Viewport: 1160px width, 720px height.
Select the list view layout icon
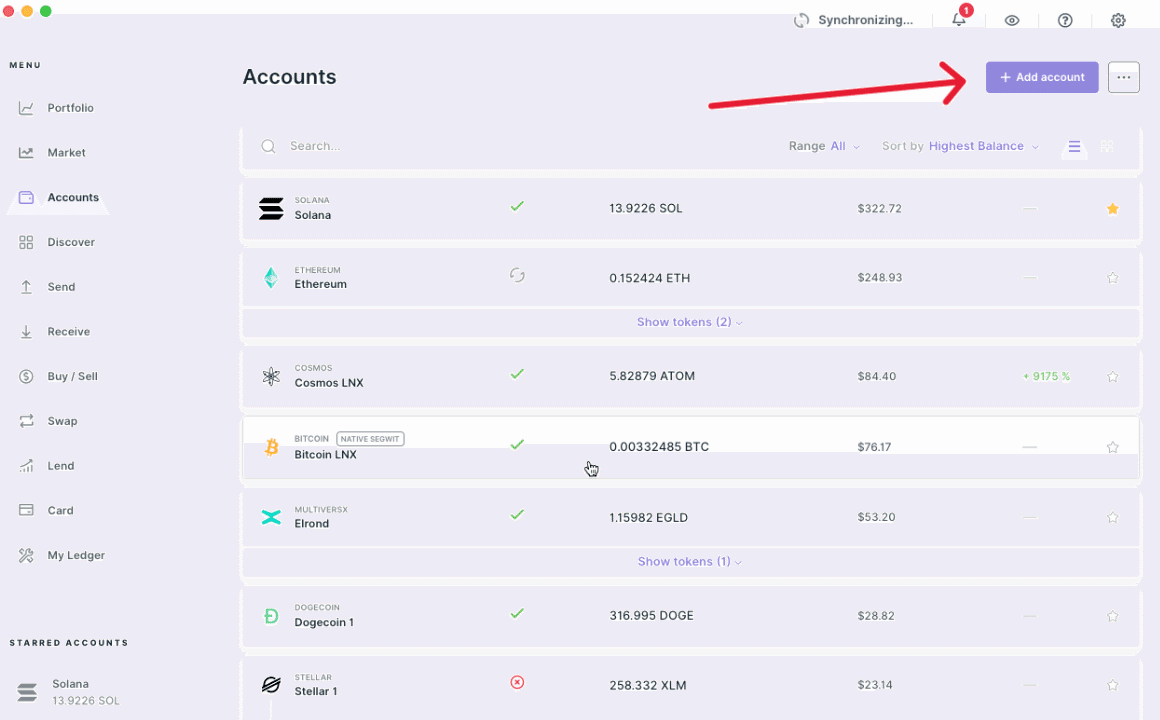pyautogui.click(x=1074, y=146)
